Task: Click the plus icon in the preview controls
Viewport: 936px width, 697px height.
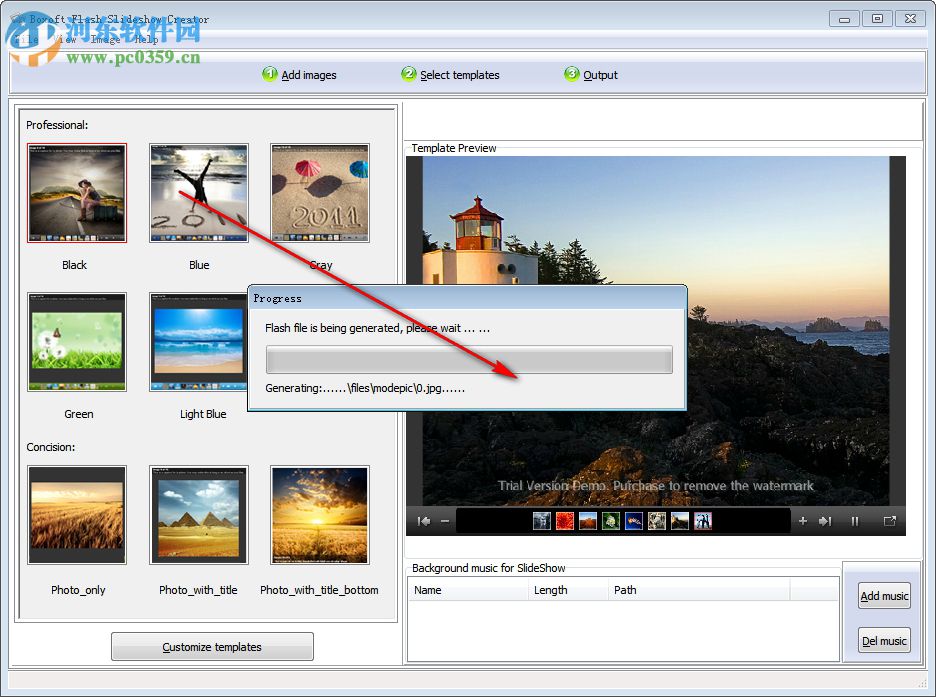Action: point(804,520)
